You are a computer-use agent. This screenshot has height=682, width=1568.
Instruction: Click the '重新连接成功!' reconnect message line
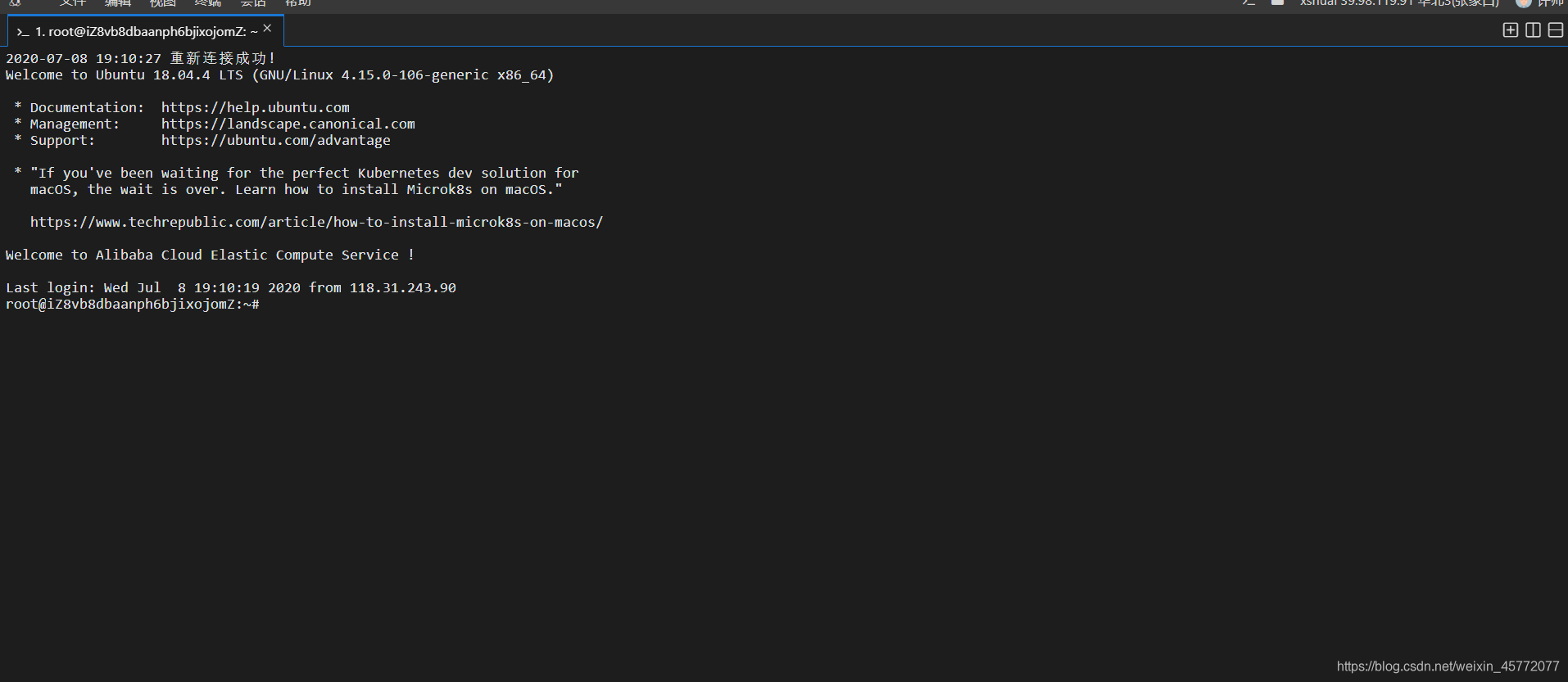(141, 58)
